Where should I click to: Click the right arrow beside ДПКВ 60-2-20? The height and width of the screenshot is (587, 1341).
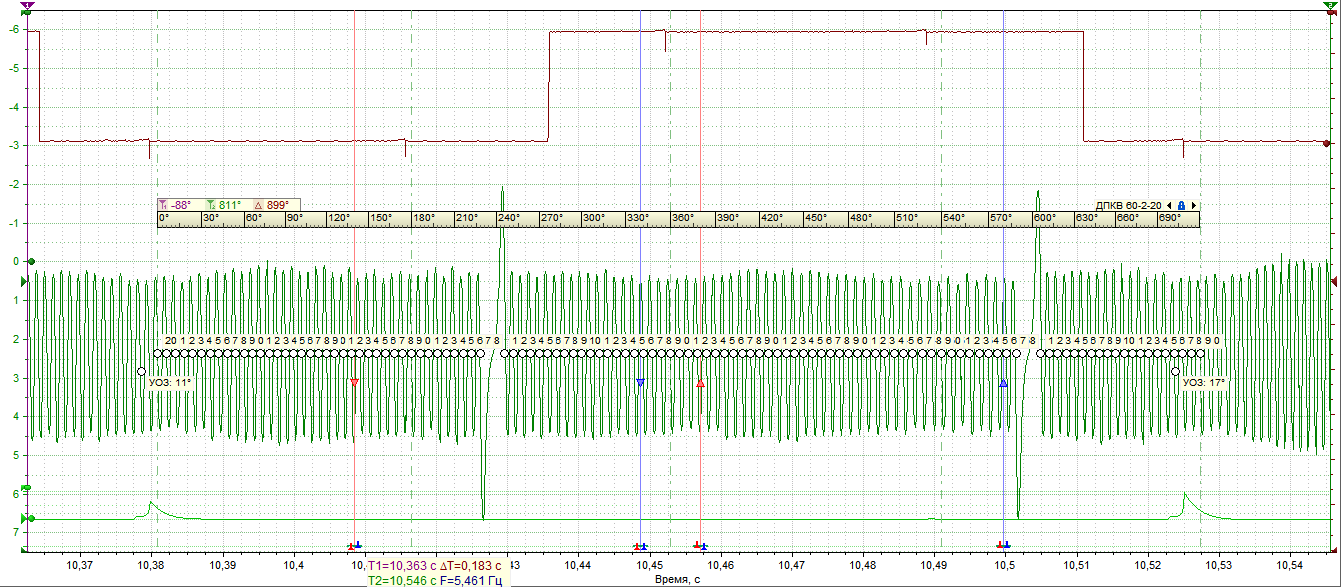(1193, 205)
